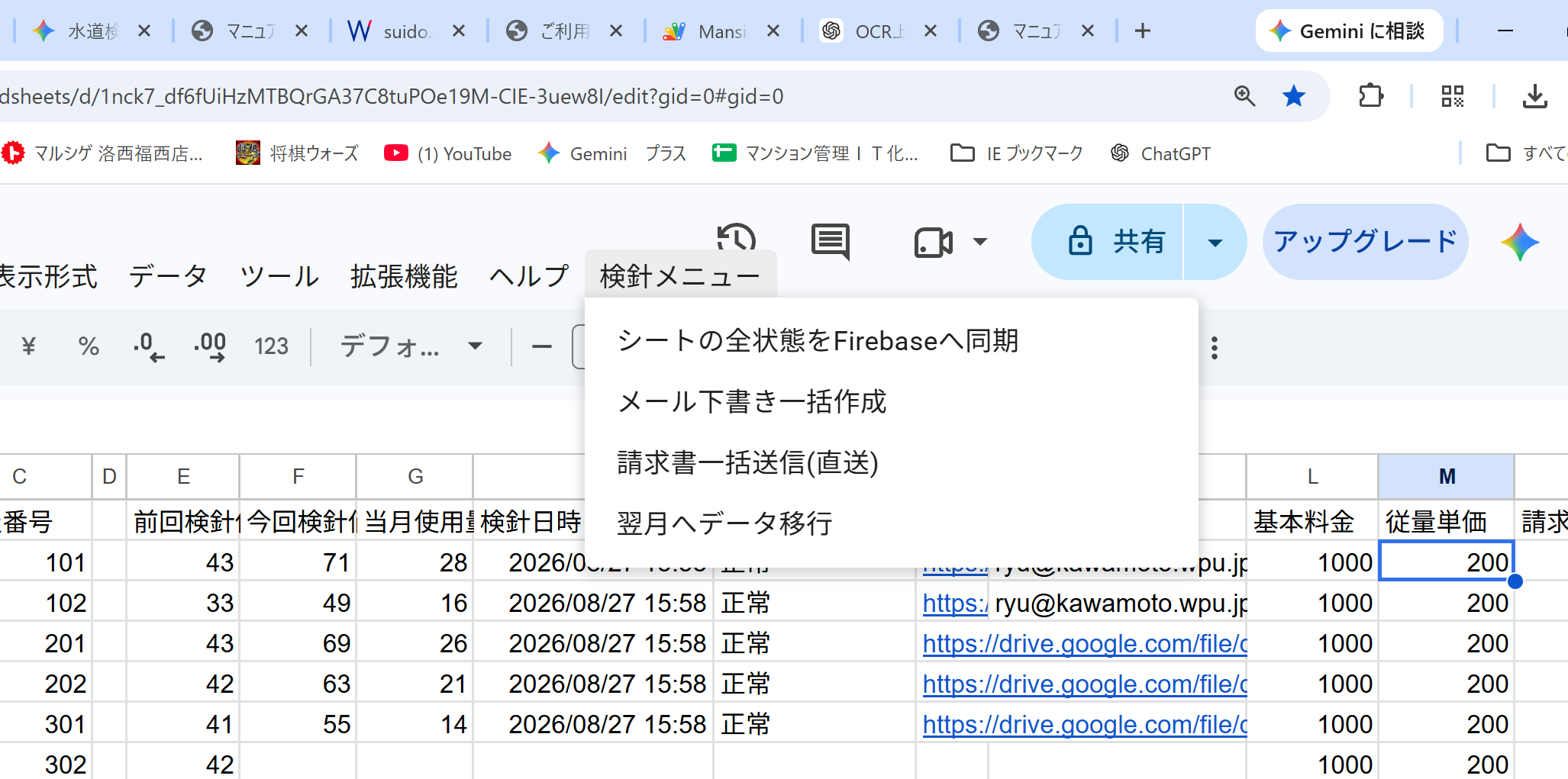The height and width of the screenshot is (779, 1568).
Task: Open Gemini sparkle icon in Sheets
Action: (x=1519, y=242)
